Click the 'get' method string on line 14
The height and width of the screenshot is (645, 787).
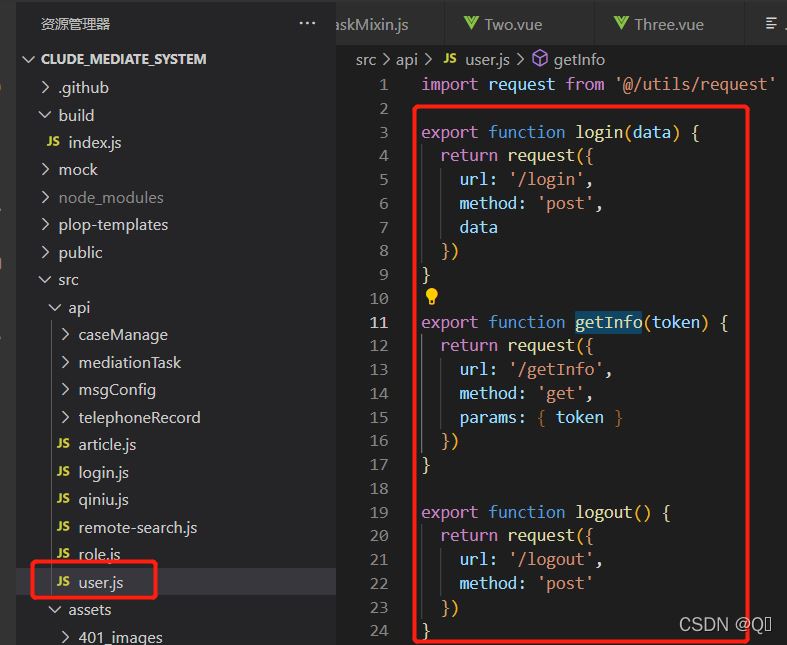[561, 394]
